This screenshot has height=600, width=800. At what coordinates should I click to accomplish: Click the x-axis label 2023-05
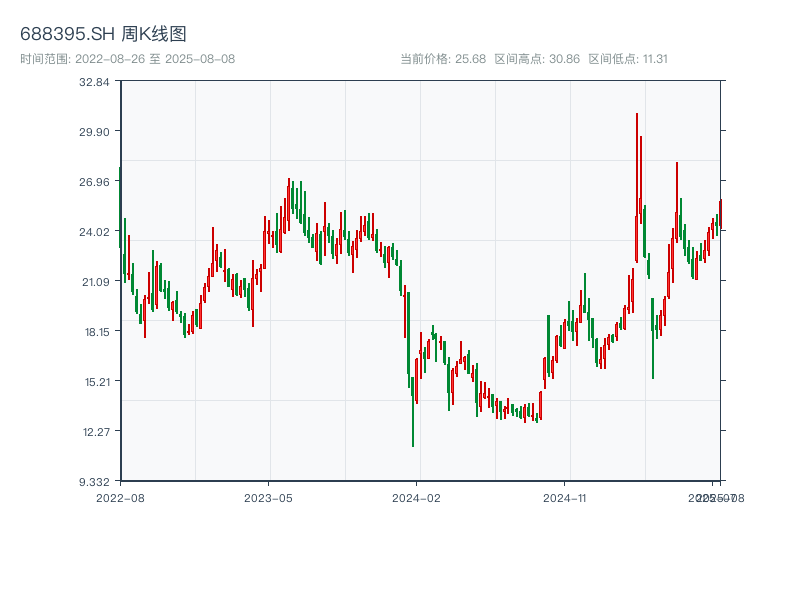268,498
